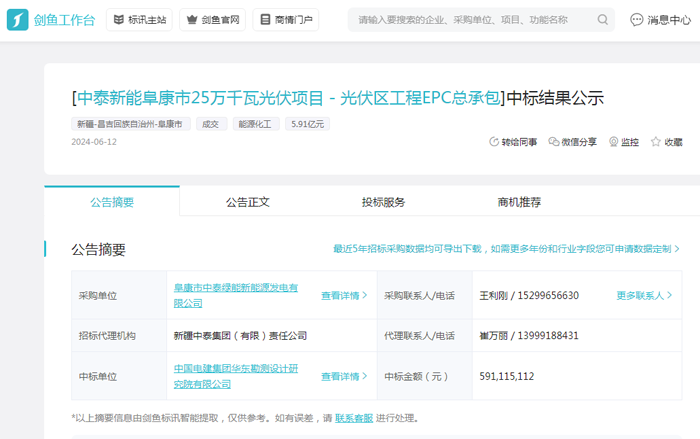Image resolution: width=700 pixels, height=439 pixels.
Task: Click the 中标金额（元） label cell
Action: click(x=425, y=376)
